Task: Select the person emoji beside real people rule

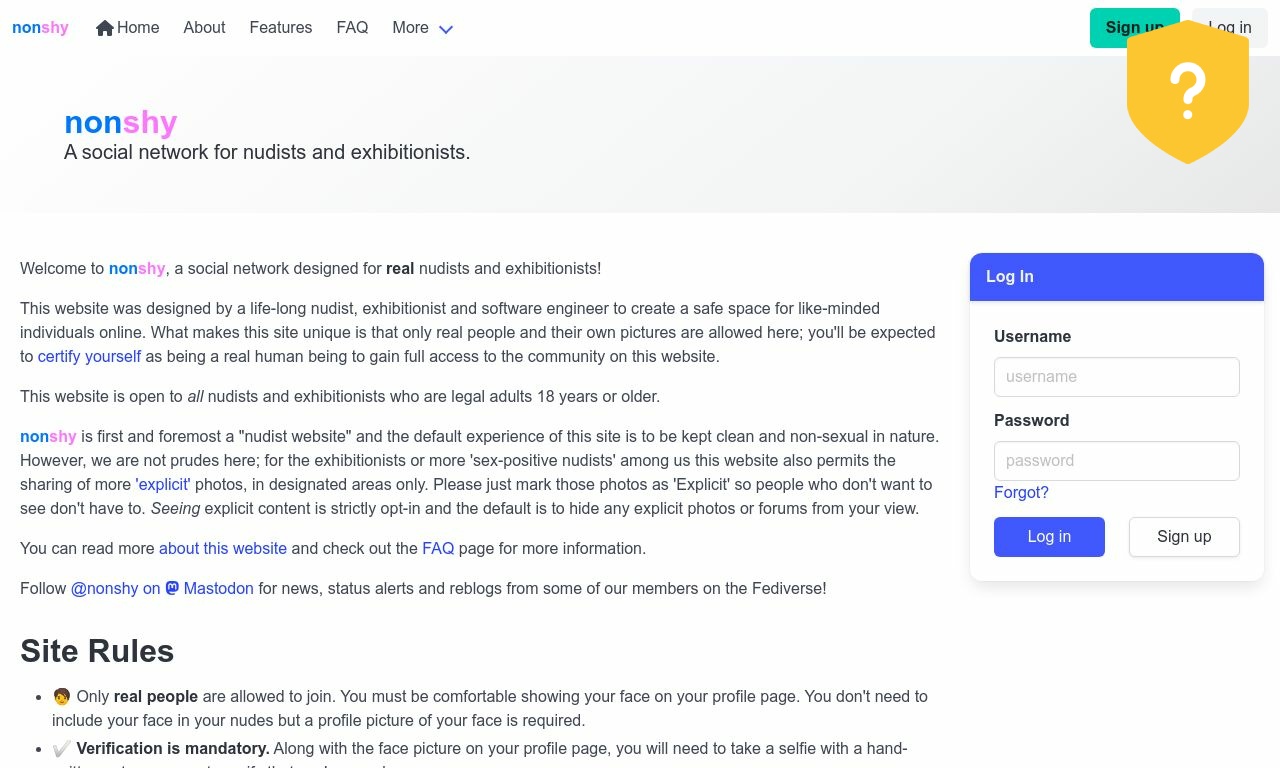Action: pyautogui.click(x=61, y=695)
